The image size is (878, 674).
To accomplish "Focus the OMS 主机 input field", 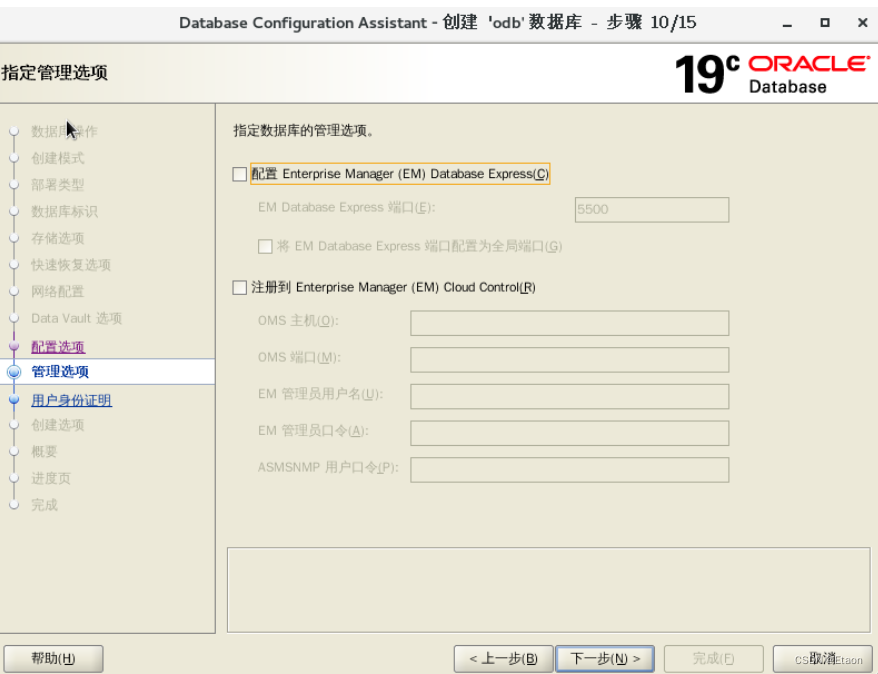I will tap(569, 324).
